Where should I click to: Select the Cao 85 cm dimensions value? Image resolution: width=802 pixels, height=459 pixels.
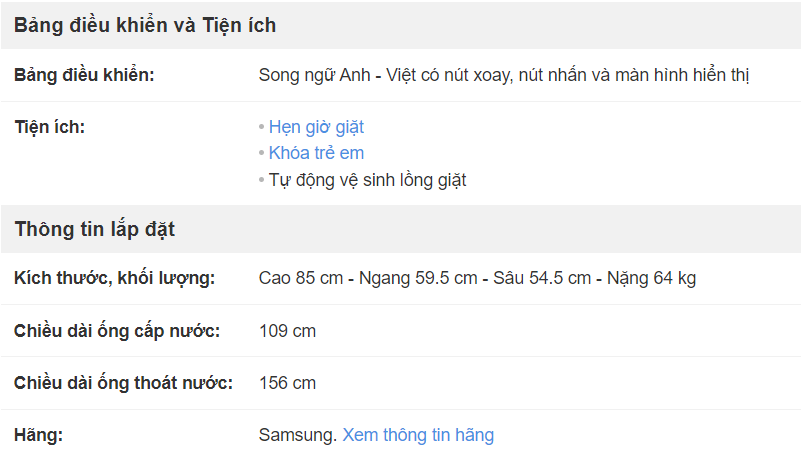coord(477,278)
